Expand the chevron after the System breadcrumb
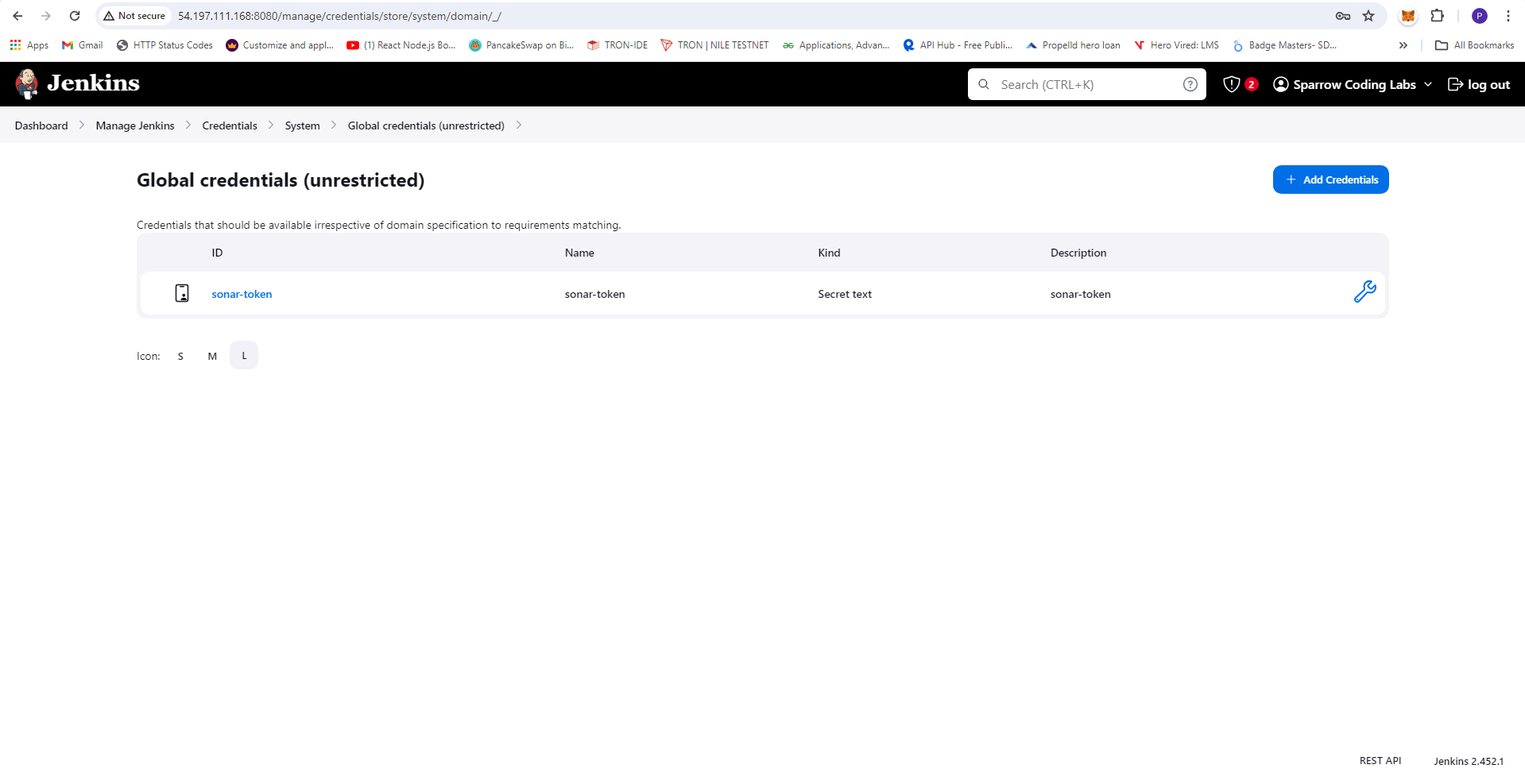The image size is (1525, 784). [x=334, y=126]
